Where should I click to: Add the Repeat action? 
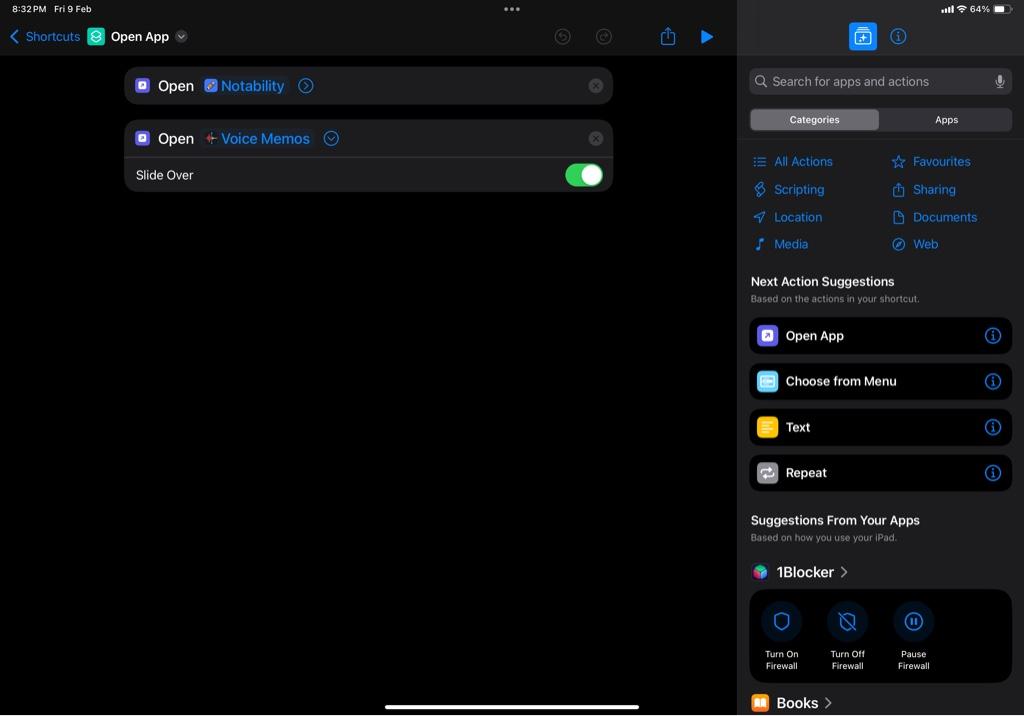coord(880,473)
